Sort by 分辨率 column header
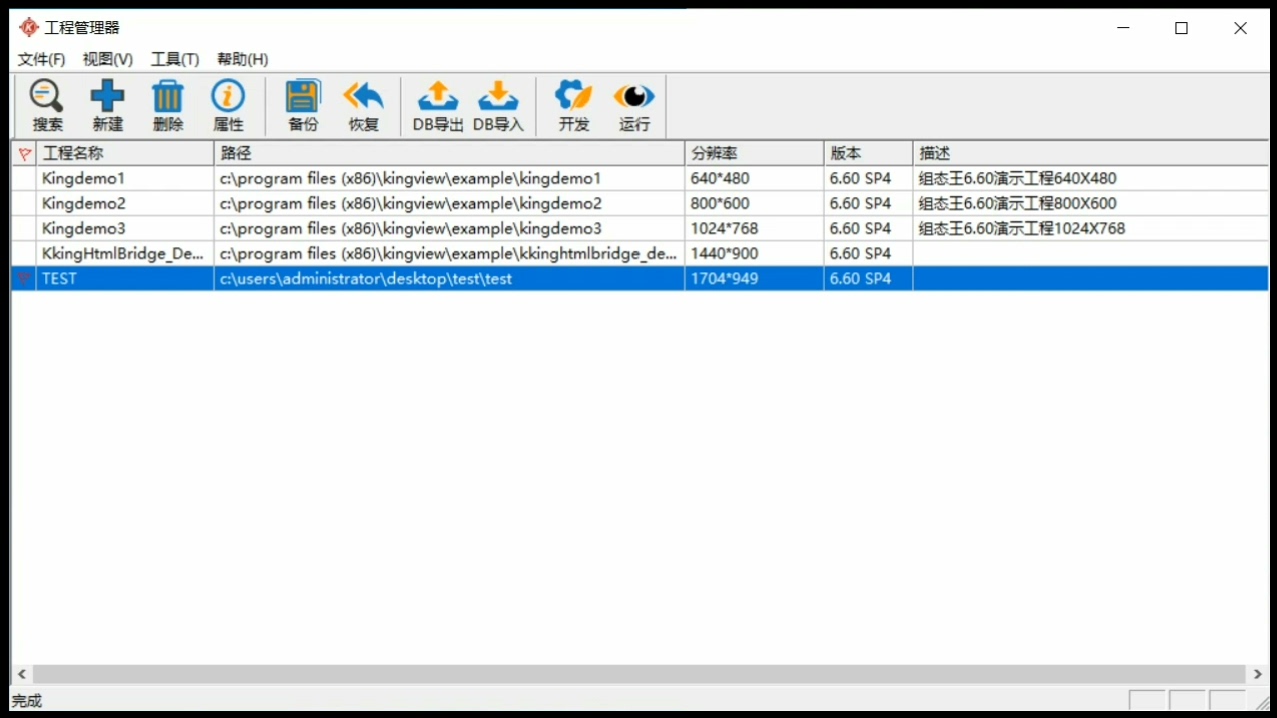The height and width of the screenshot is (718, 1277). tap(754, 153)
